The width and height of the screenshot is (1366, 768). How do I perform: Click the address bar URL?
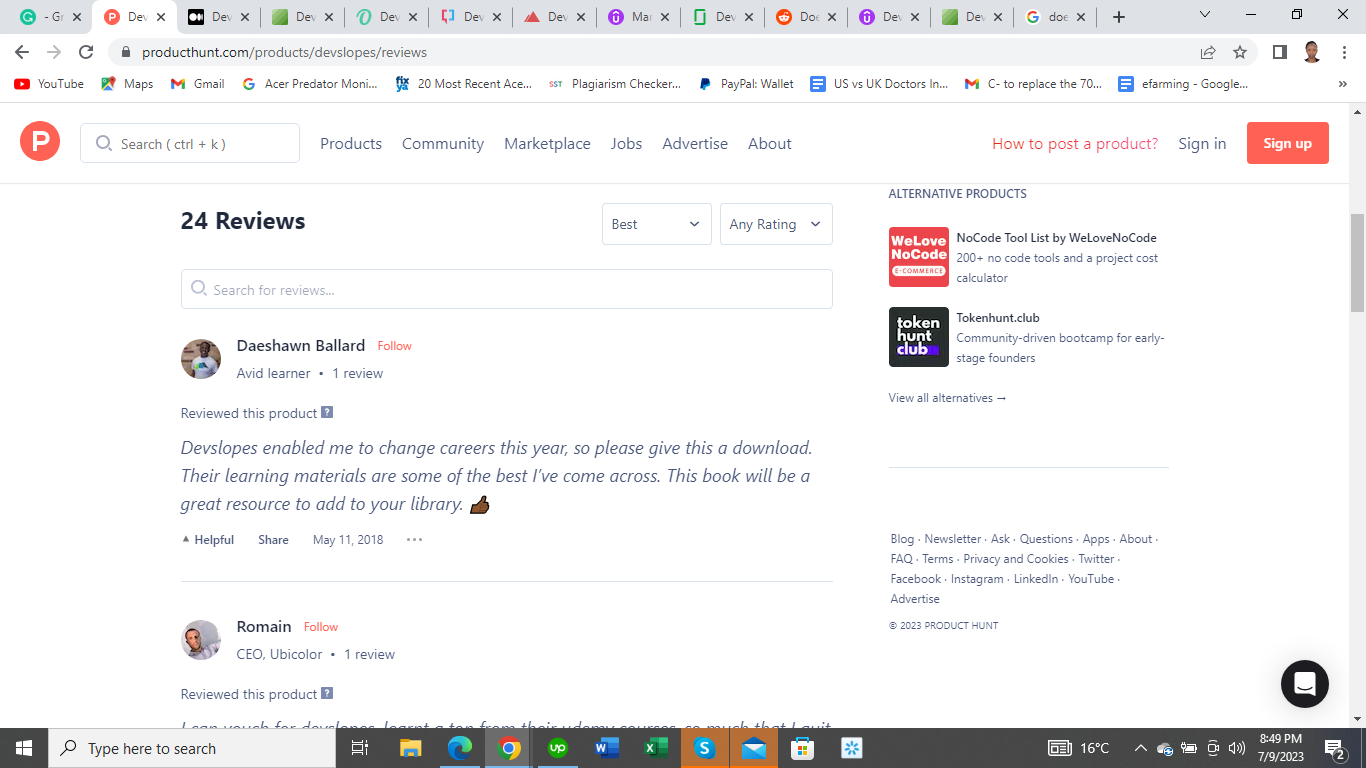pos(284,52)
